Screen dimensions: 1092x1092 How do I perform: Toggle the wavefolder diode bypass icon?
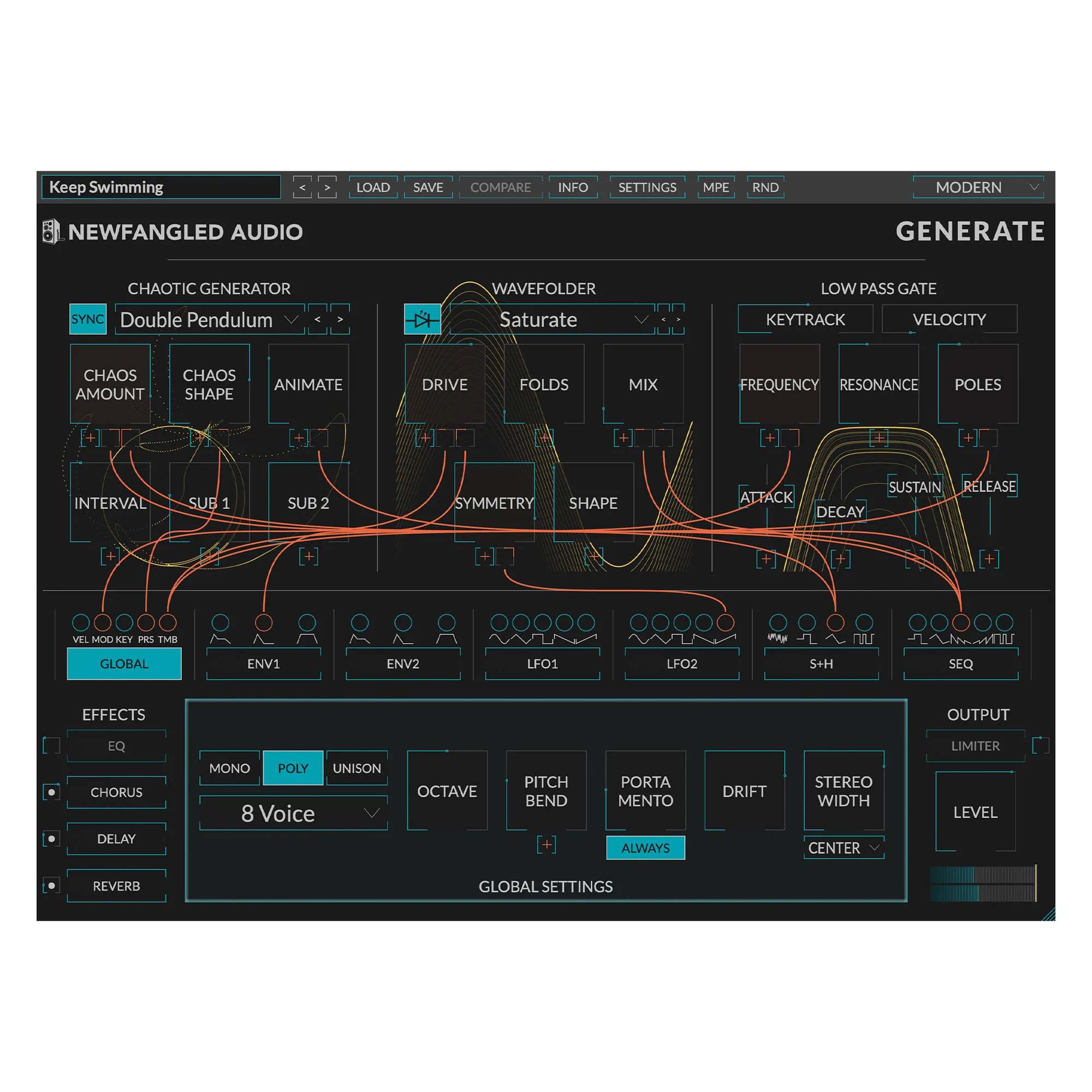coord(422,319)
